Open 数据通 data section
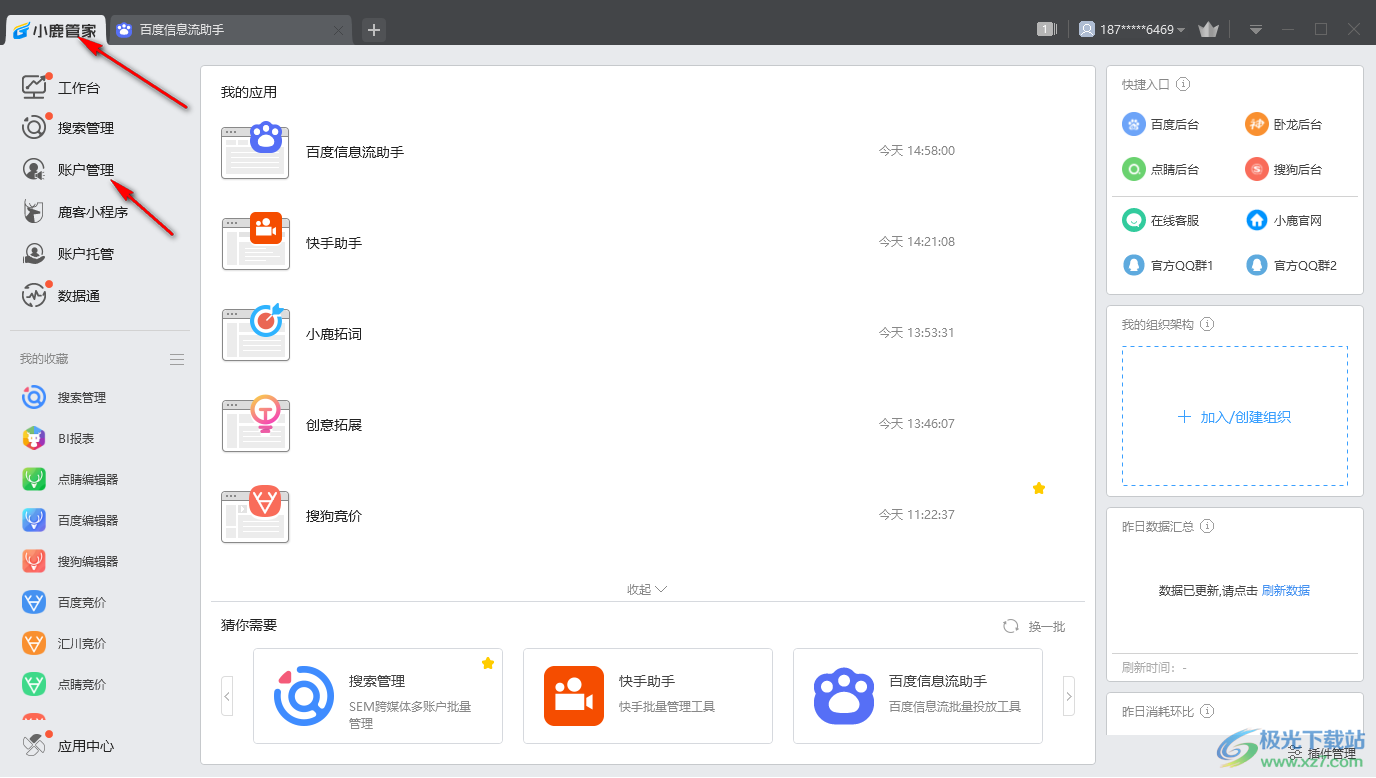 click(62, 296)
